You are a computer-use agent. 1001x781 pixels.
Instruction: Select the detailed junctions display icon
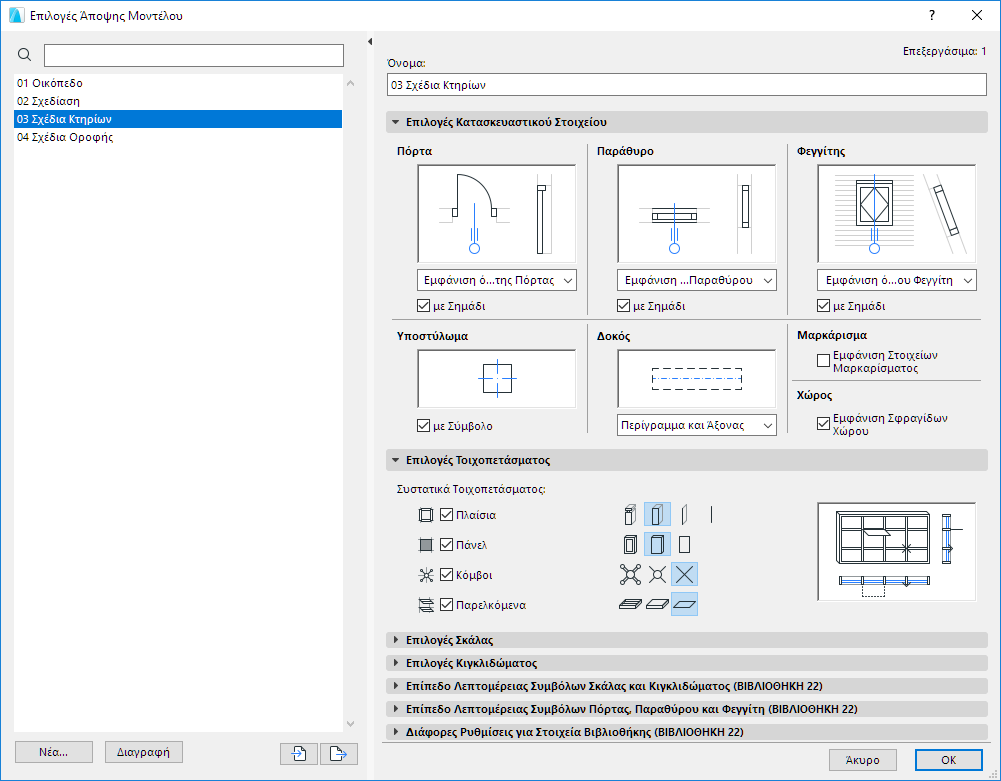click(629, 574)
